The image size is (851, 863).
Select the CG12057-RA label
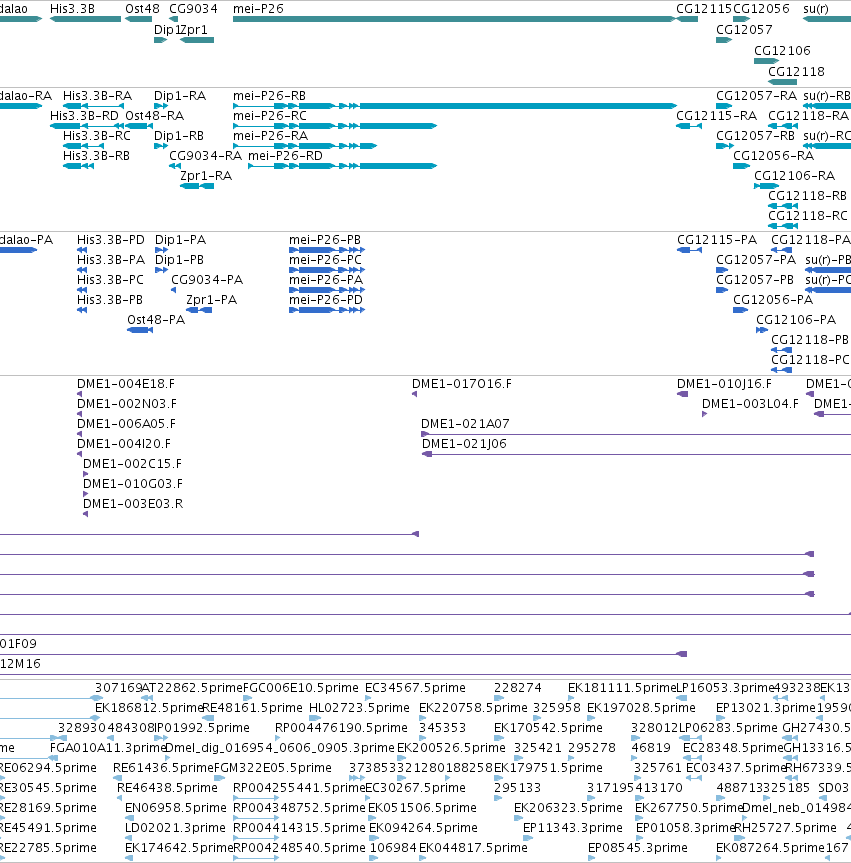pos(756,96)
